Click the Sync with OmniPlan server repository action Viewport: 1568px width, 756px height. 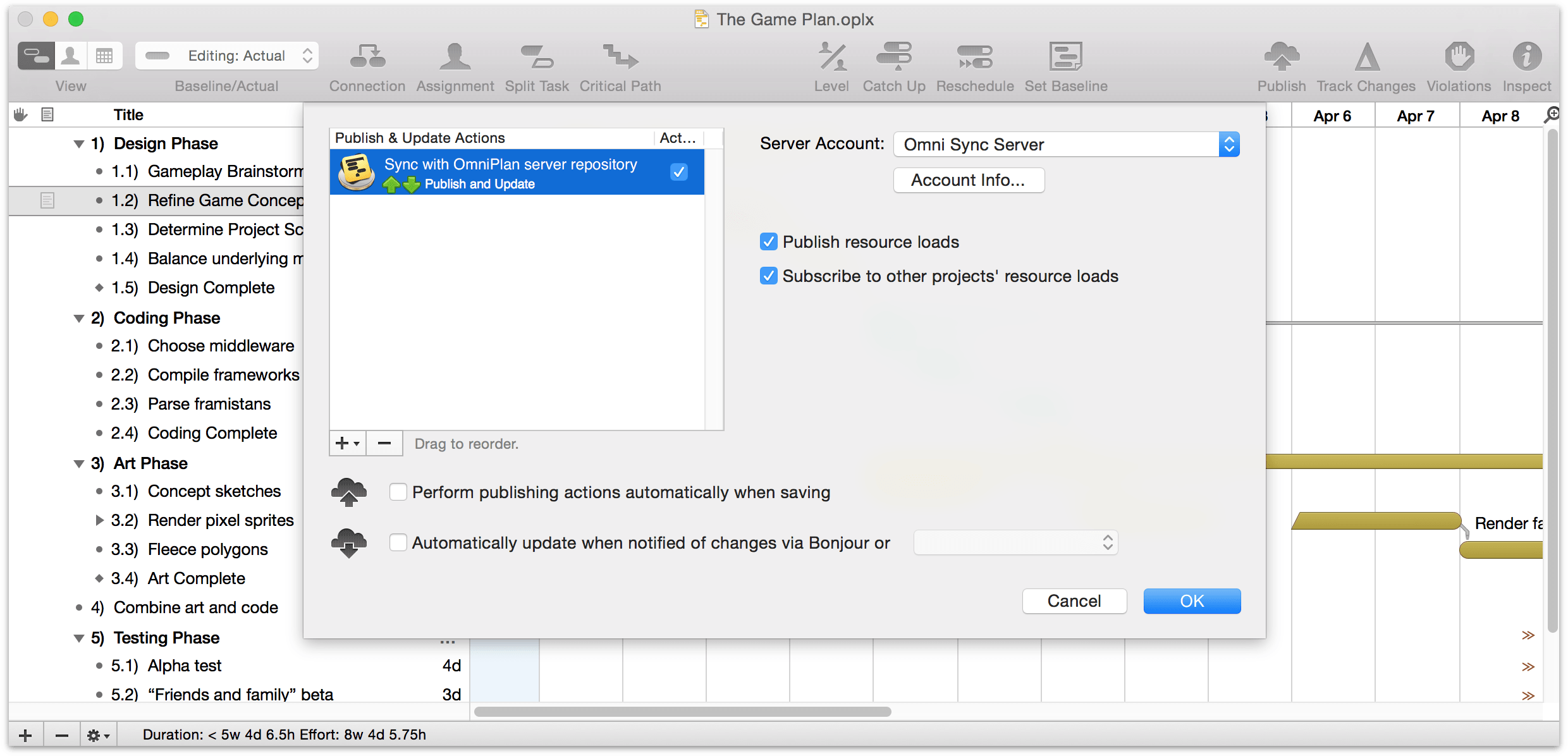[x=511, y=172]
